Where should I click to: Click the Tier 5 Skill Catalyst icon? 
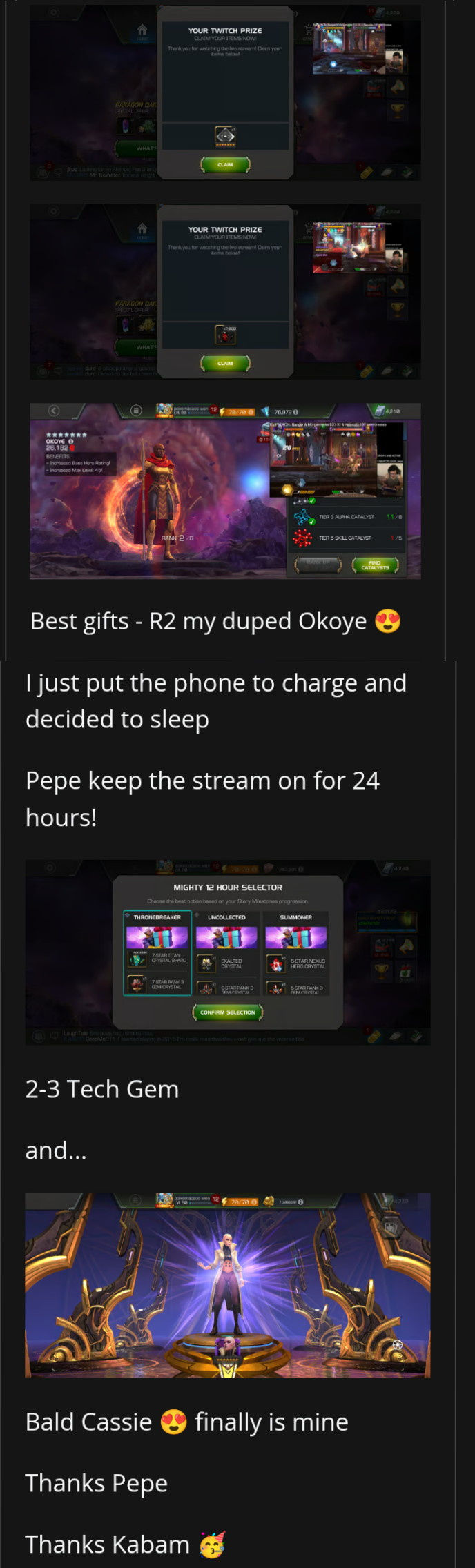pyautogui.click(x=303, y=537)
